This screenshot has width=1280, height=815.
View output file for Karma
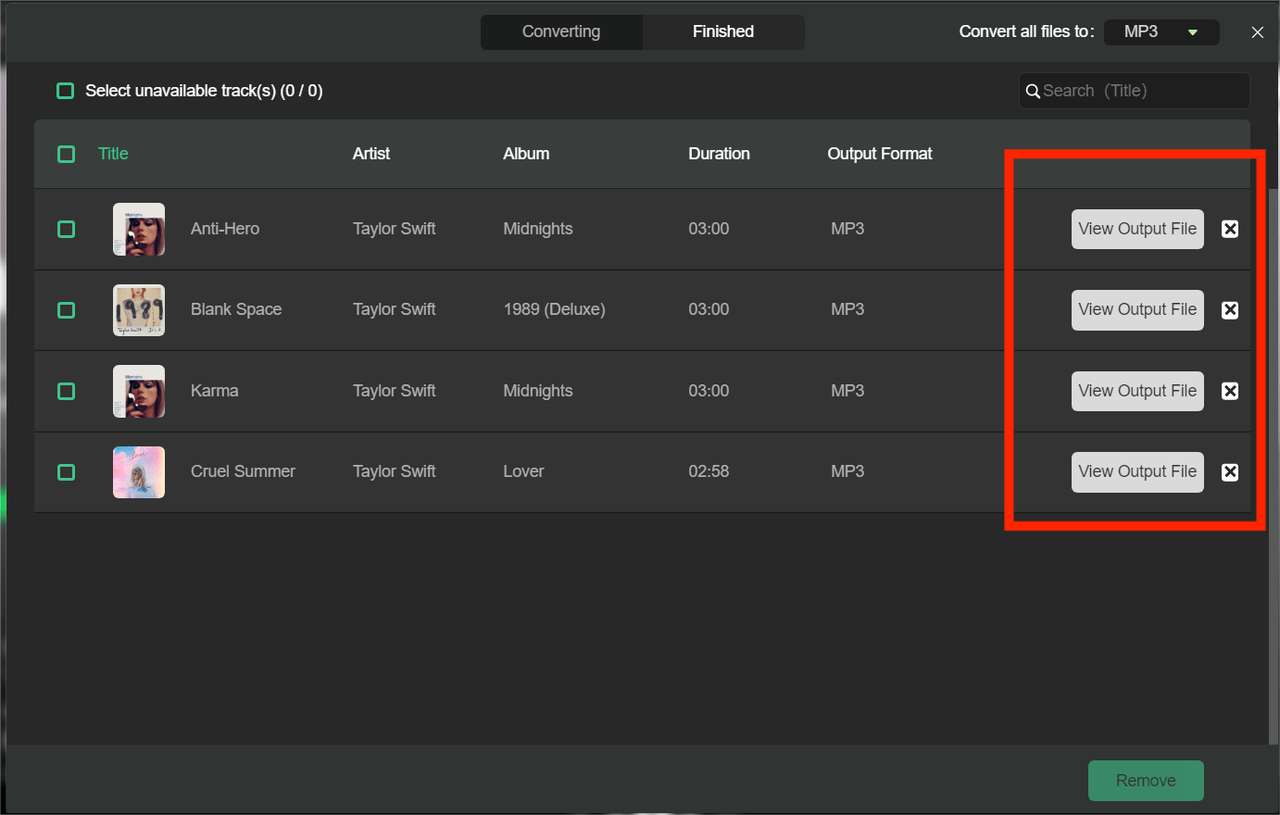pos(1138,391)
